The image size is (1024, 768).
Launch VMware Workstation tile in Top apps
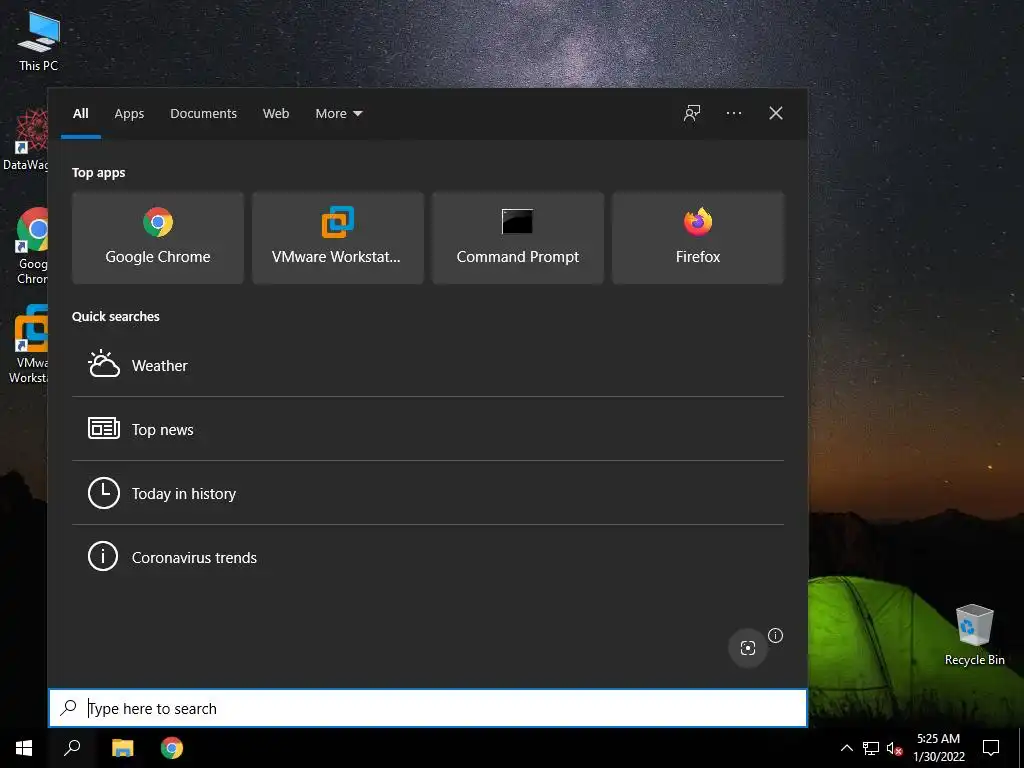pyautogui.click(x=338, y=238)
